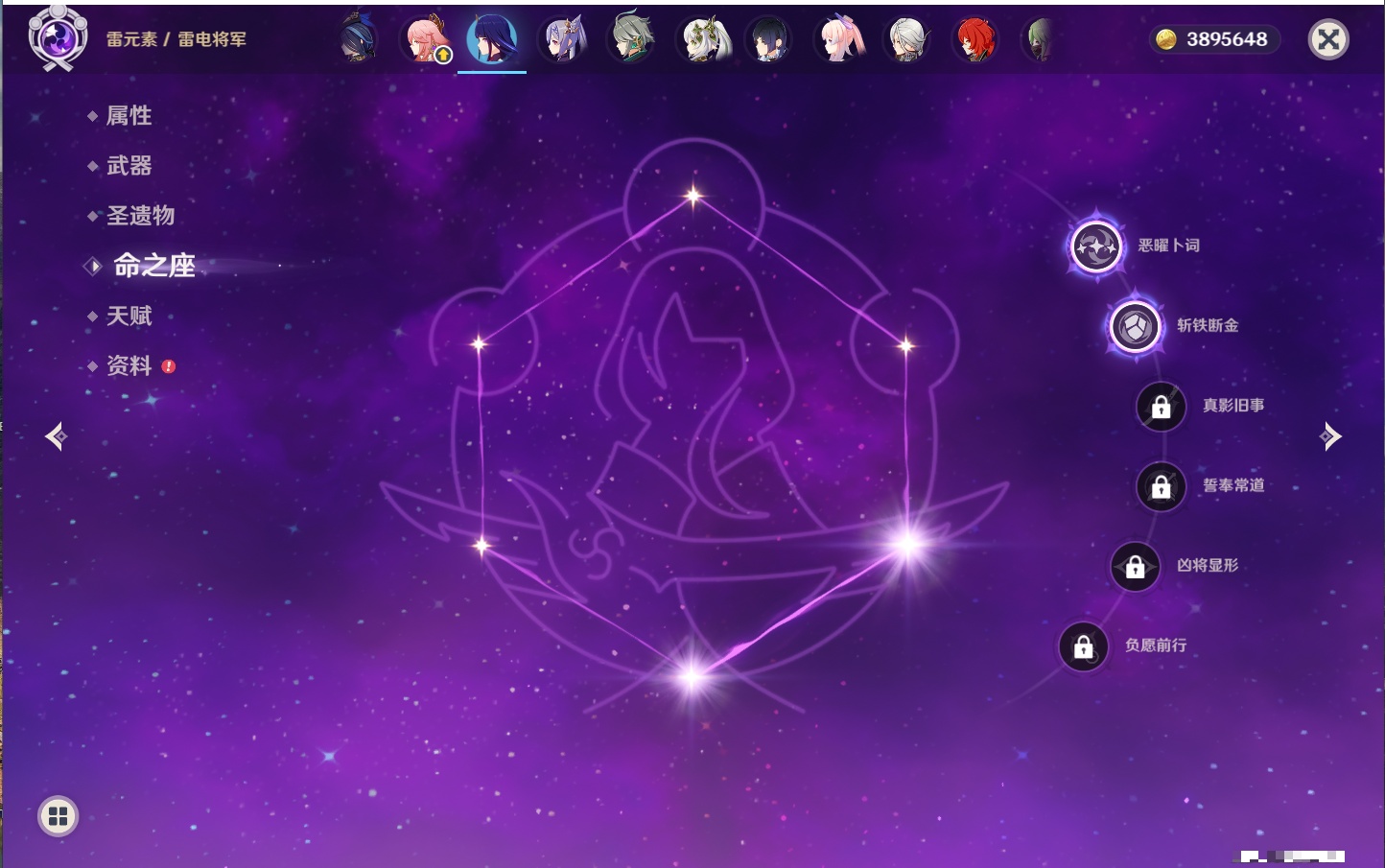The image size is (1385, 868).
Task: Switch to the previous character with left arrow
Action: pos(56,436)
